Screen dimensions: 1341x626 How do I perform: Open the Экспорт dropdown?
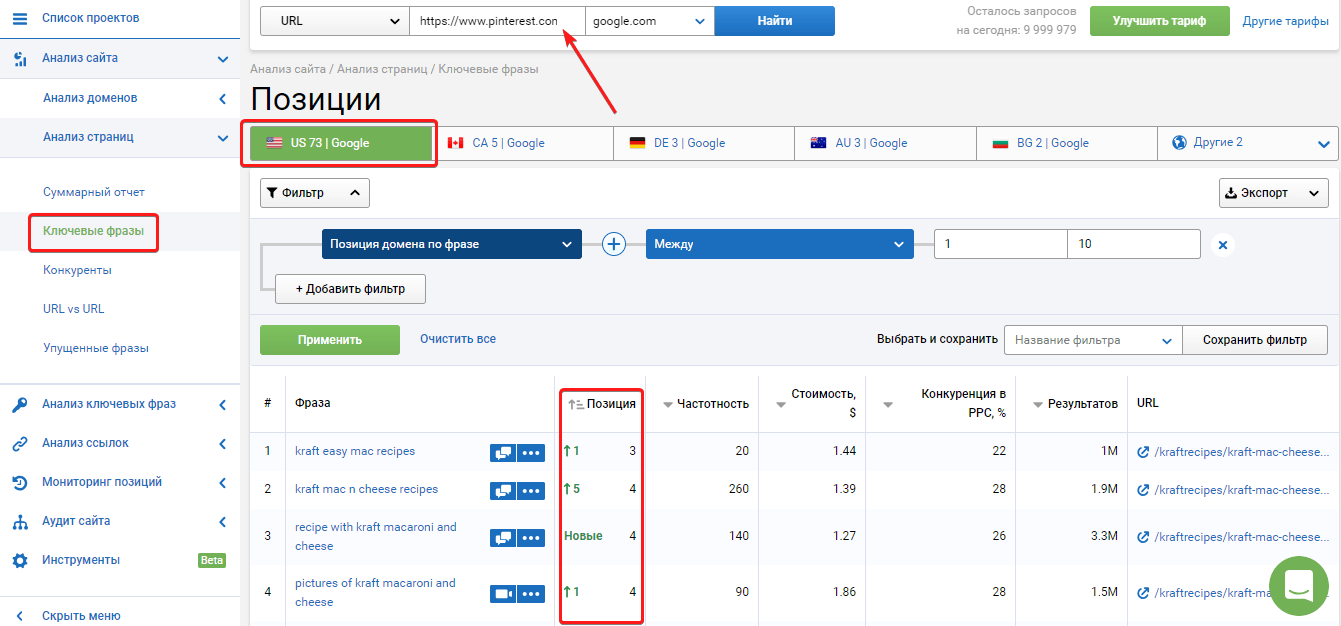1274,193
